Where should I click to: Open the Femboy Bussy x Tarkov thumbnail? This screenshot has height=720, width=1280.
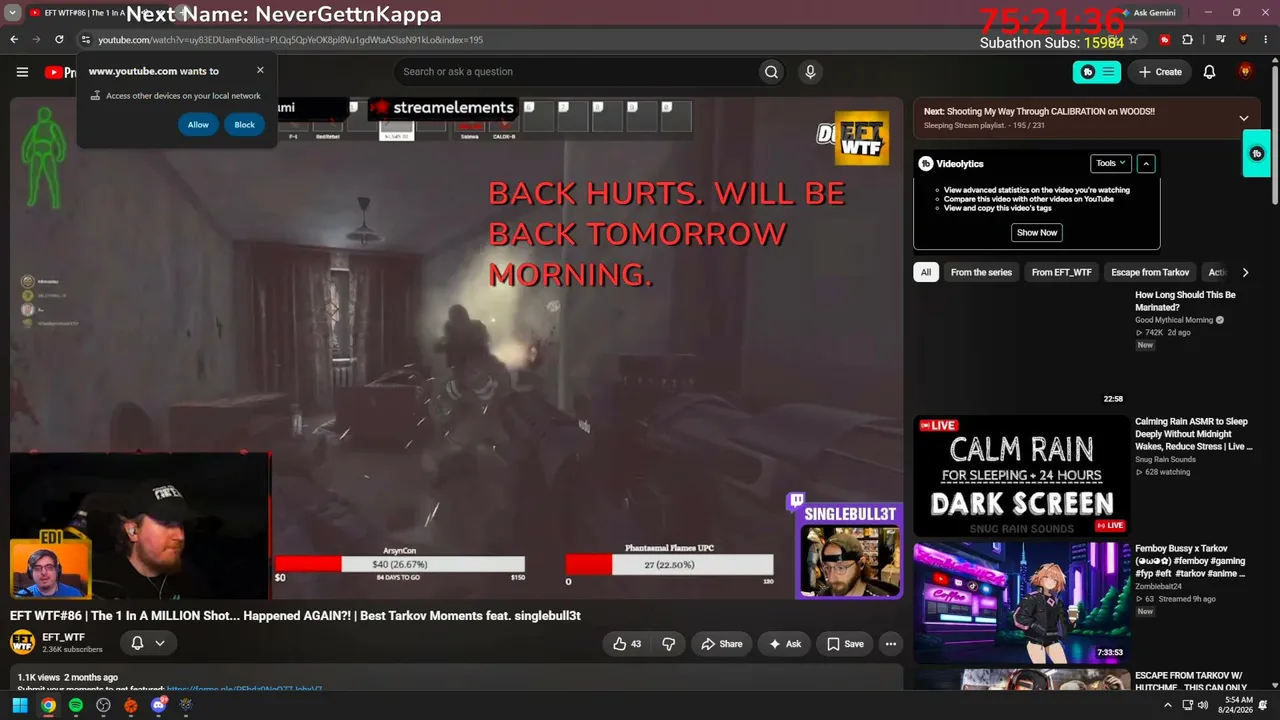(1022, 603)
